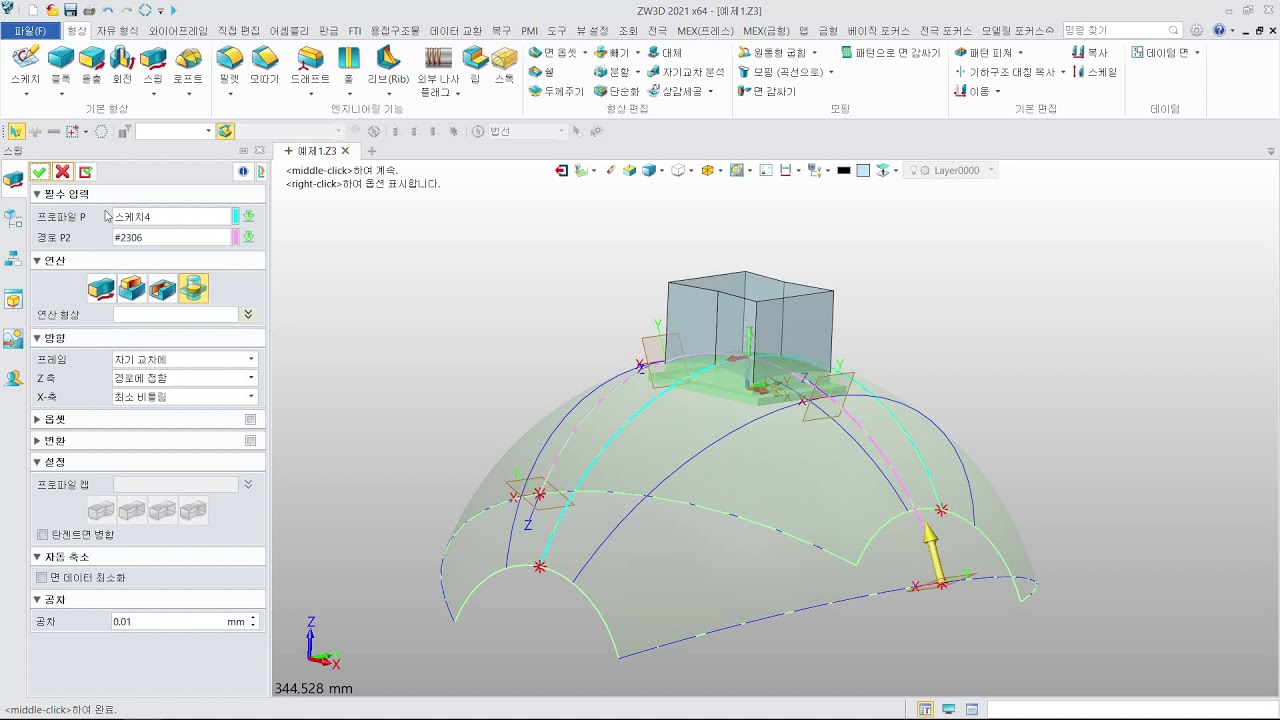The image size is (1280, 720).
Task: Choose the 돌출 (Extrude) tool
Action: point(91,58)
